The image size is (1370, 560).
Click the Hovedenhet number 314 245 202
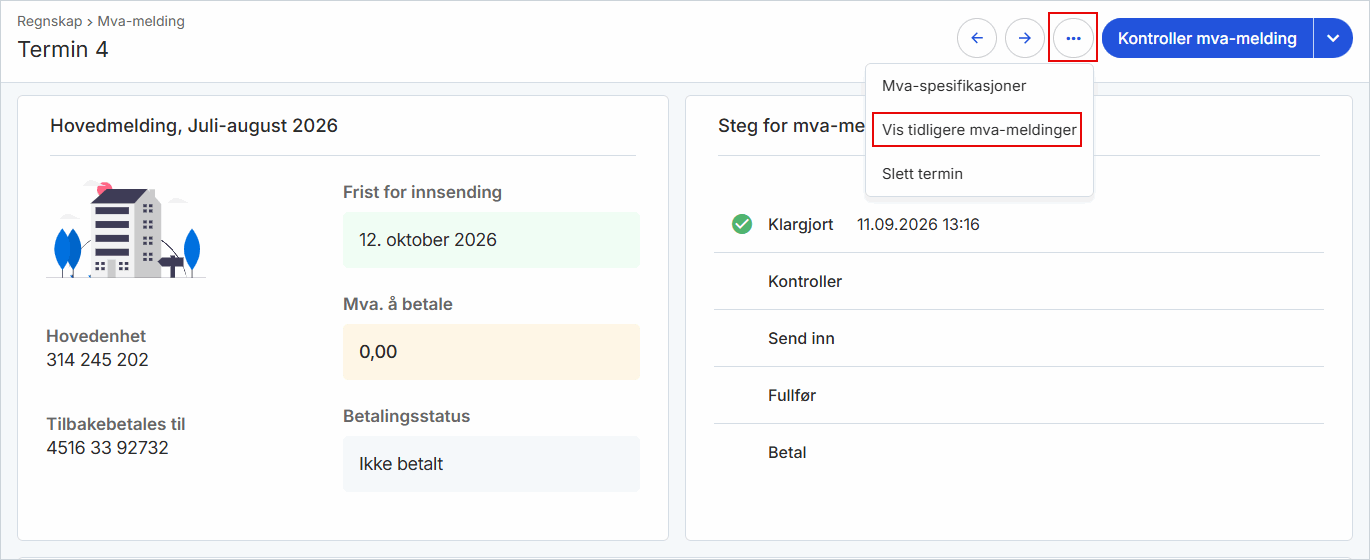(97, 360)
